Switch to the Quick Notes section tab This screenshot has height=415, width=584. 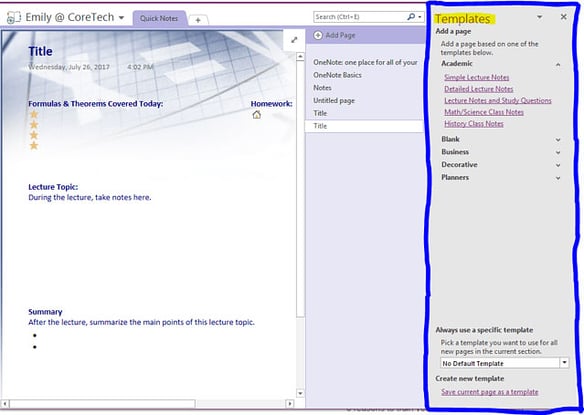click(159, 18)
